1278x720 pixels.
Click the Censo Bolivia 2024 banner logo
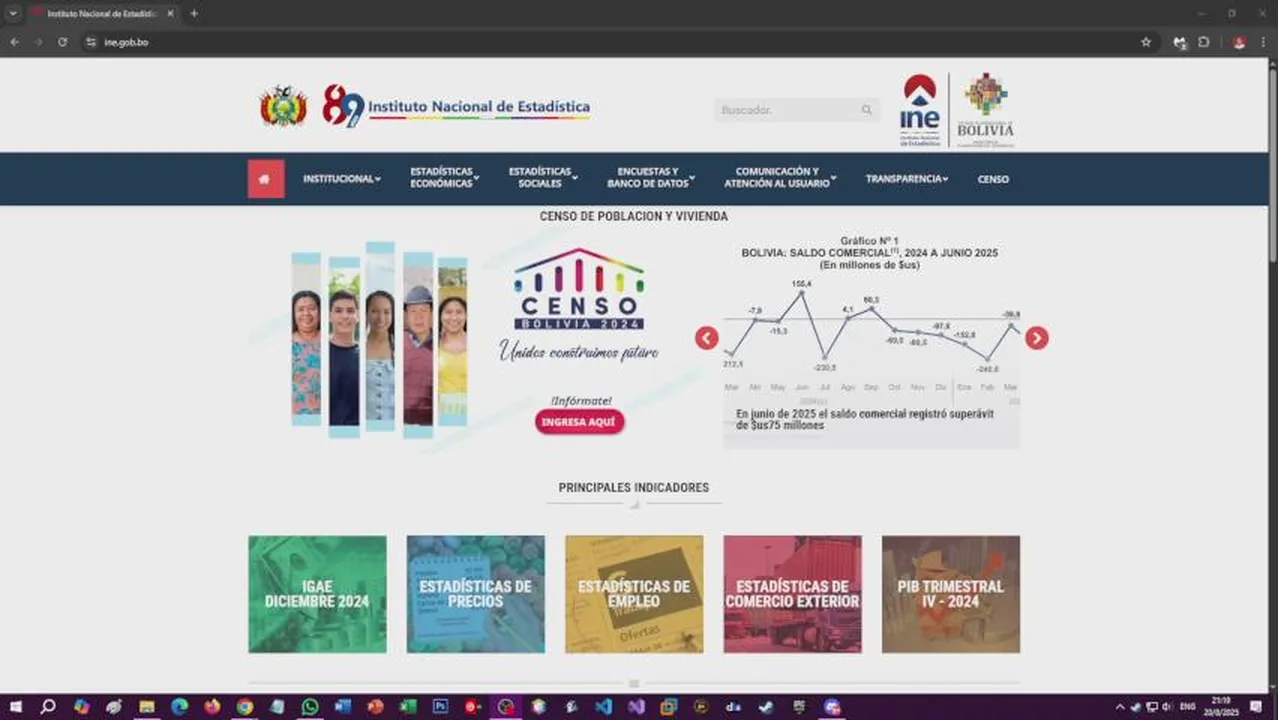point(579,290)
